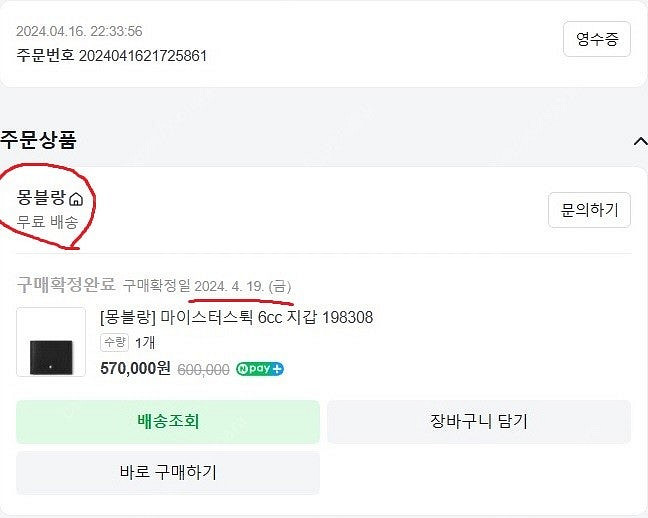Viewport: 648px width, 518px height.
Task: Collapse the 주문상품 section chevron
Action: [640, 141]
